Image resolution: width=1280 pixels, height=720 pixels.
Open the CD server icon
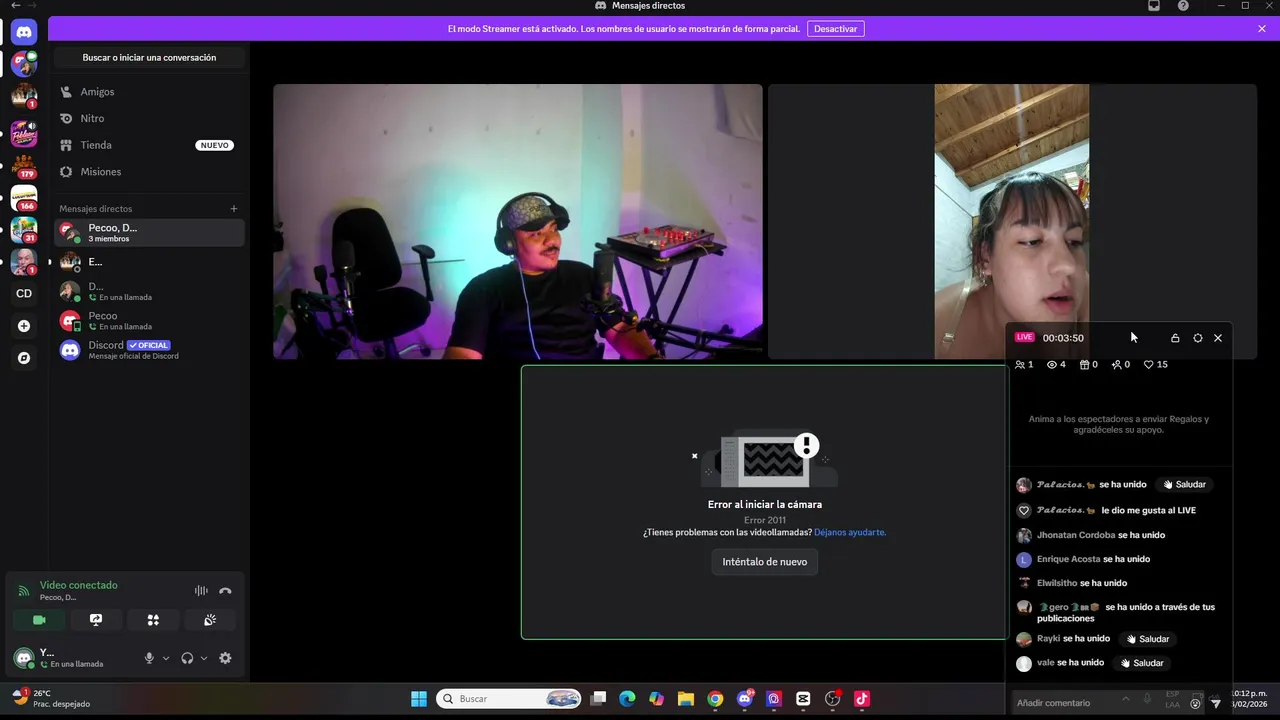[24, 293]
